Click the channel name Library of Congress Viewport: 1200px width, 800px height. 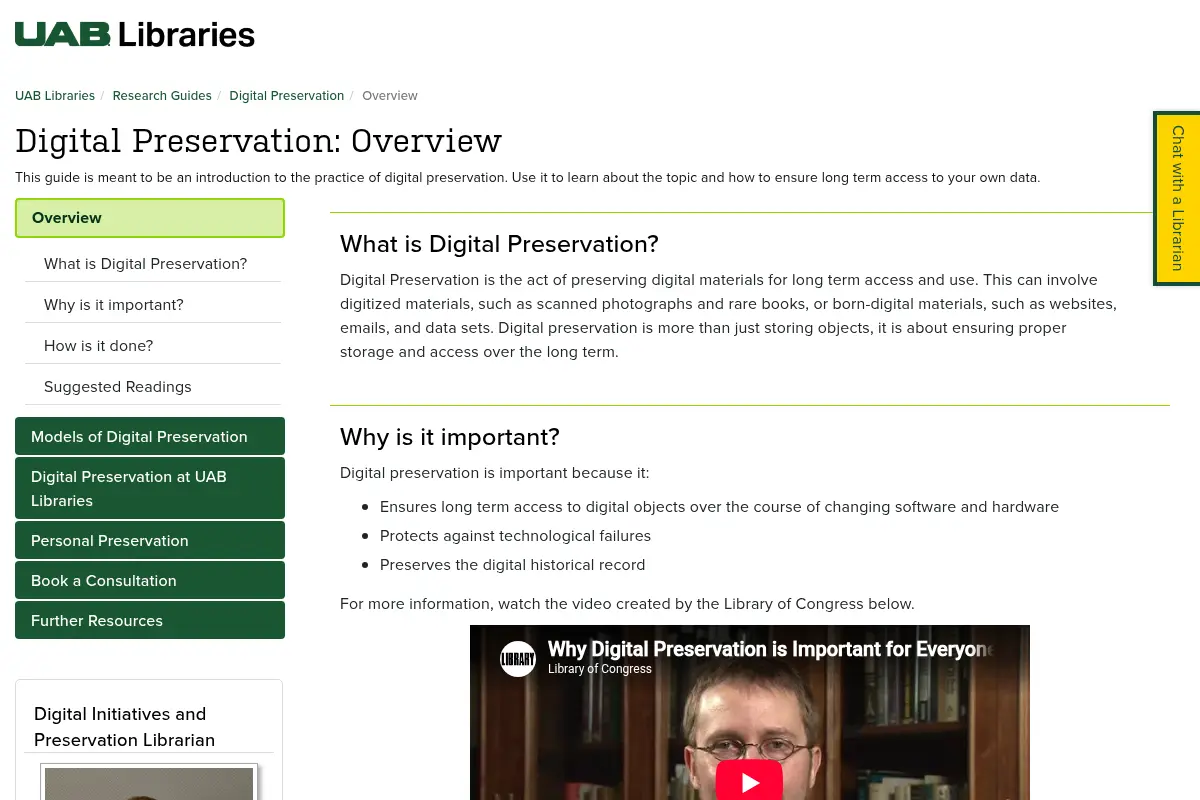tap(600, 669)
